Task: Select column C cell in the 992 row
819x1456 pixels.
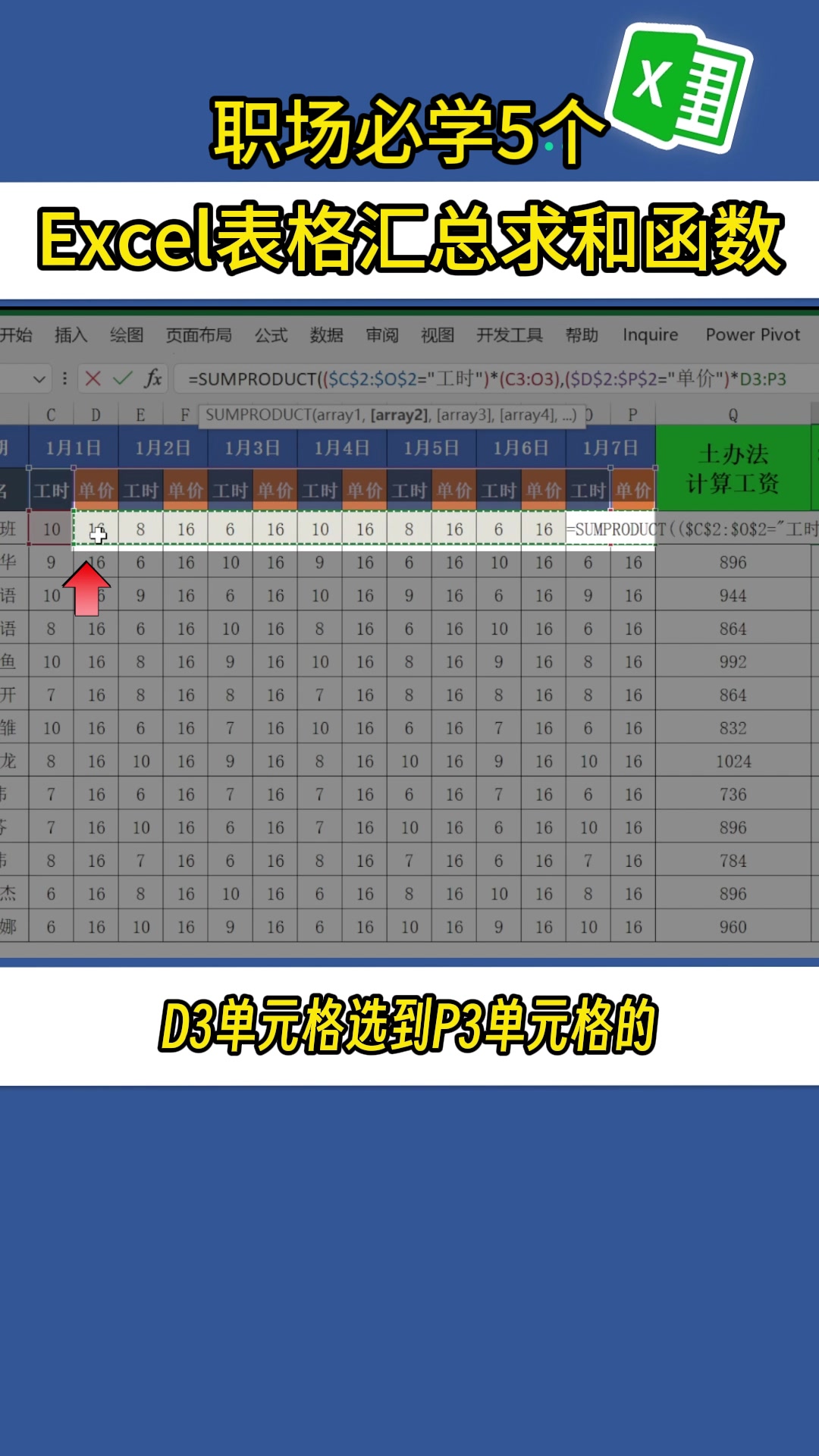Action: click(51, 662)
